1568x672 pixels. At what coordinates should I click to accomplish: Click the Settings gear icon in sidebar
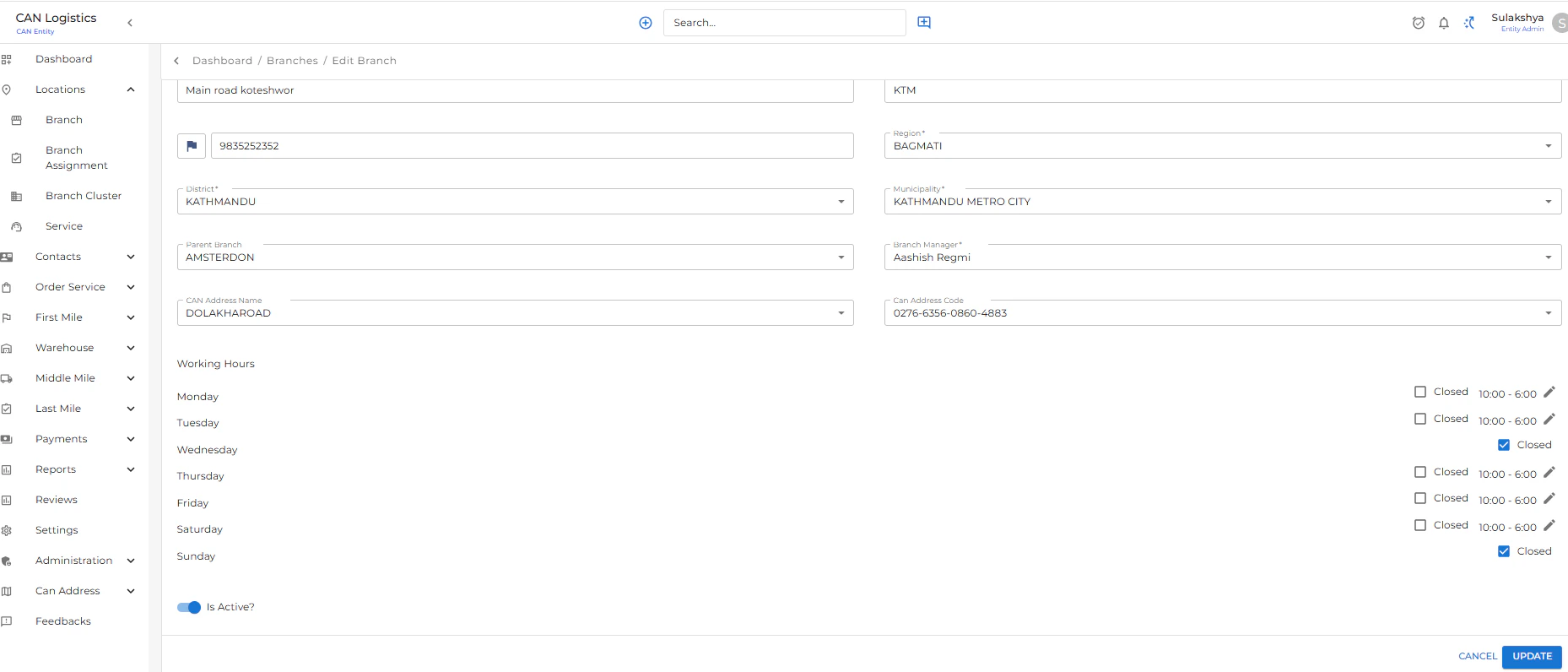click(7, 530)
